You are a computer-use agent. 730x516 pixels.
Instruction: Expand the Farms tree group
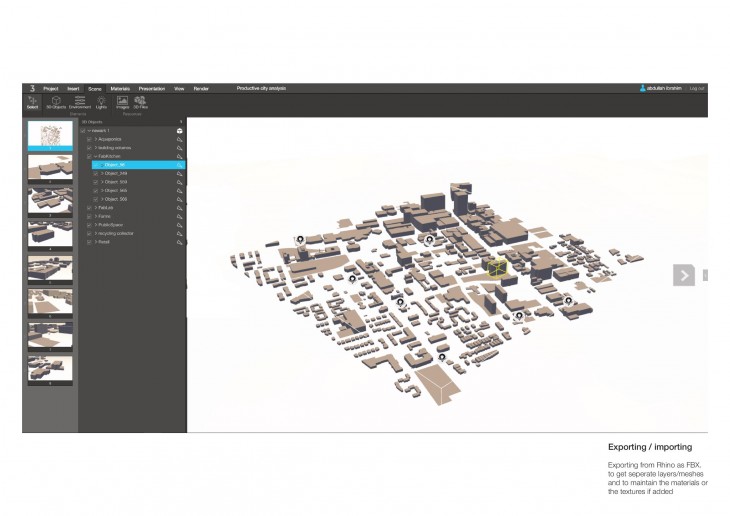click(96, 216)
